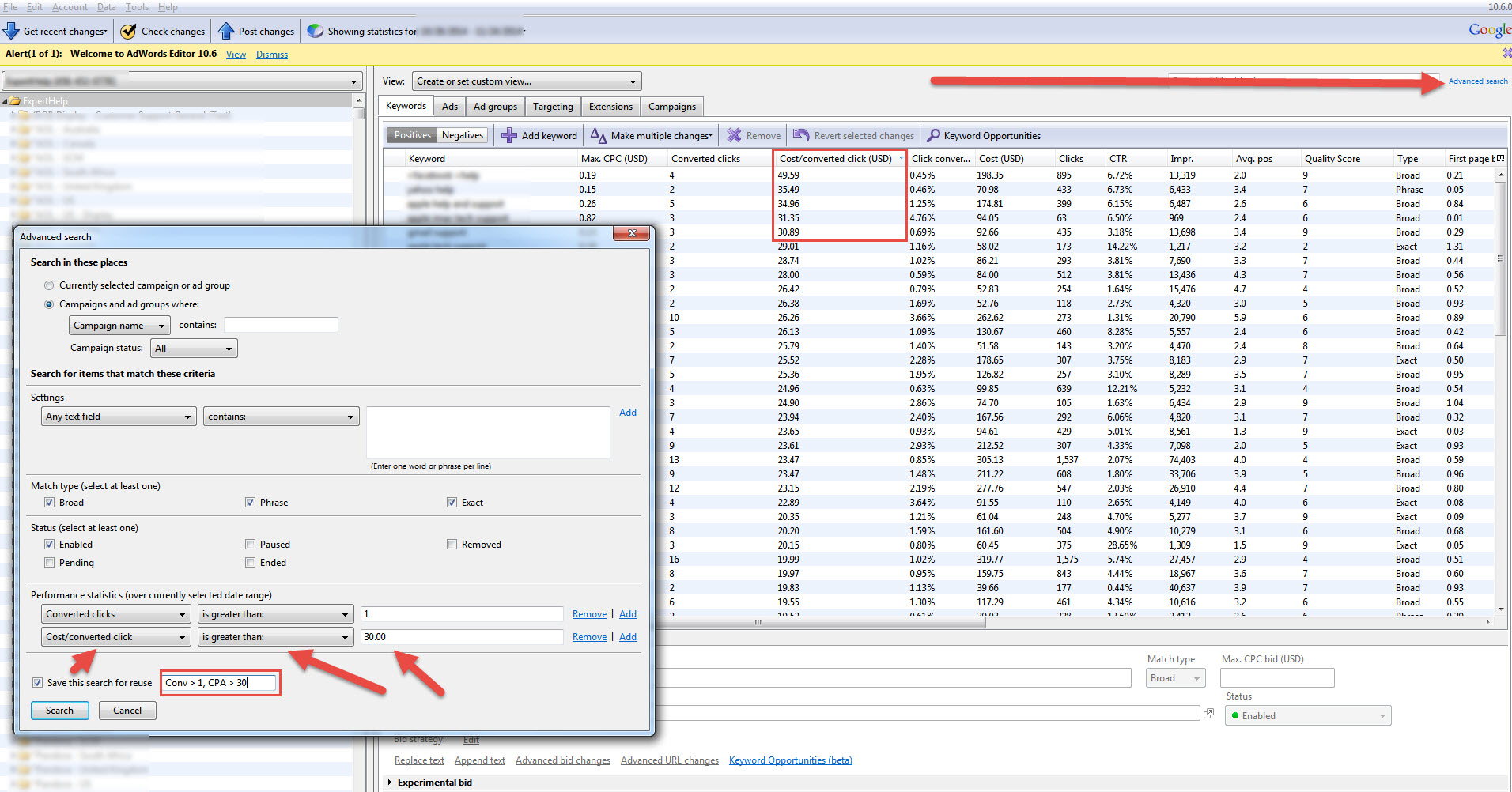Click the saved search name input field

[220, 683]
